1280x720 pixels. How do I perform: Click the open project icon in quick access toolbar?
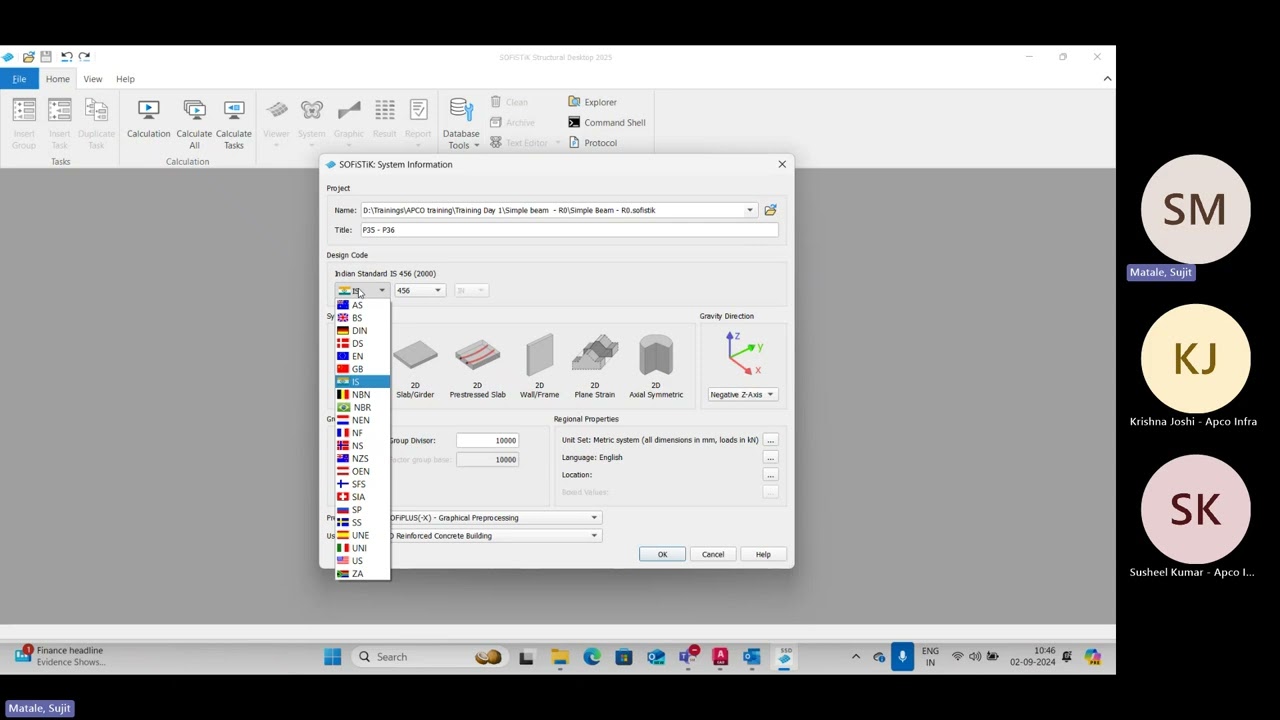coord(29,57)
